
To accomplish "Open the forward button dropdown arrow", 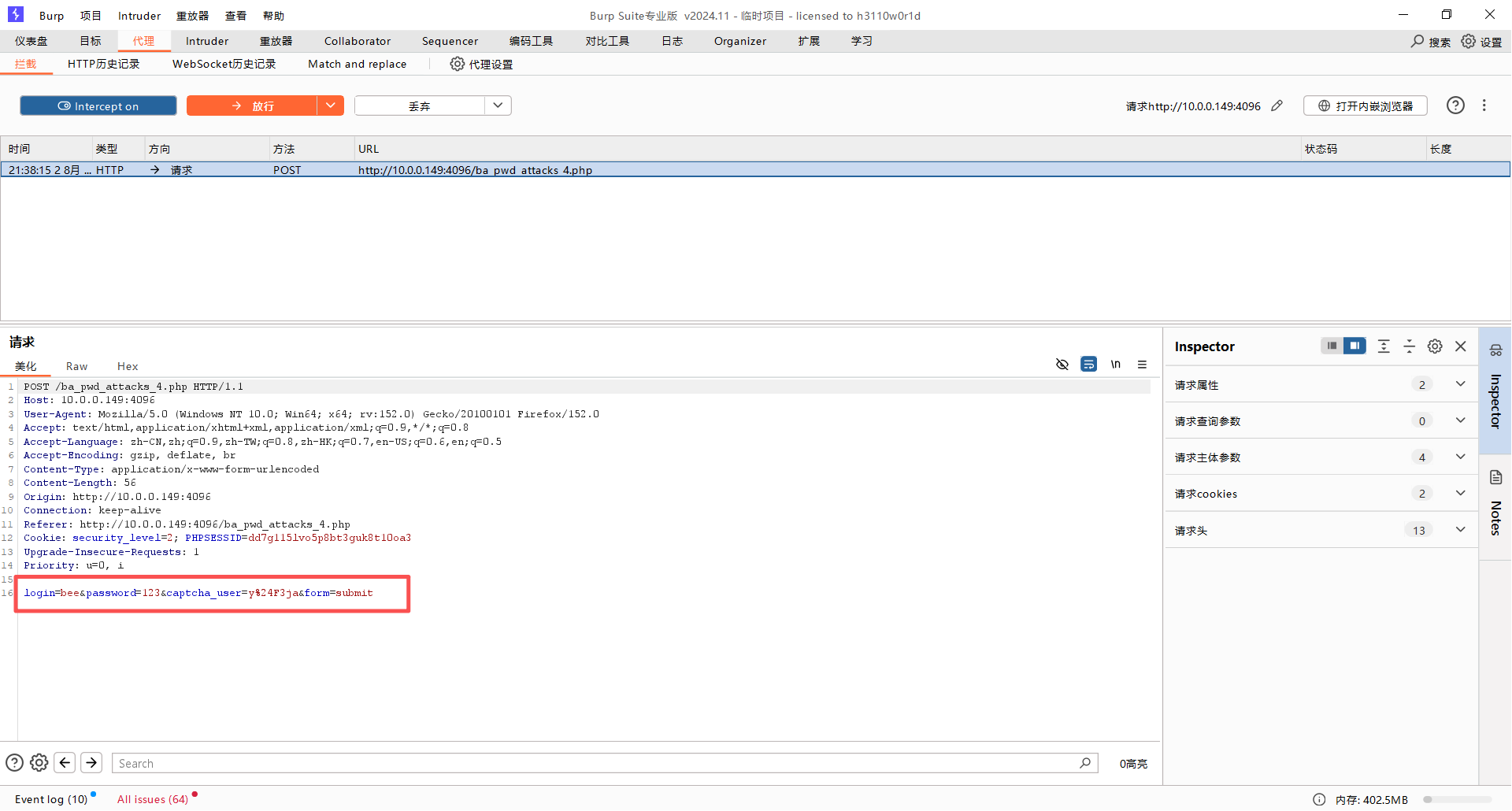I will [x=331, y=106].
